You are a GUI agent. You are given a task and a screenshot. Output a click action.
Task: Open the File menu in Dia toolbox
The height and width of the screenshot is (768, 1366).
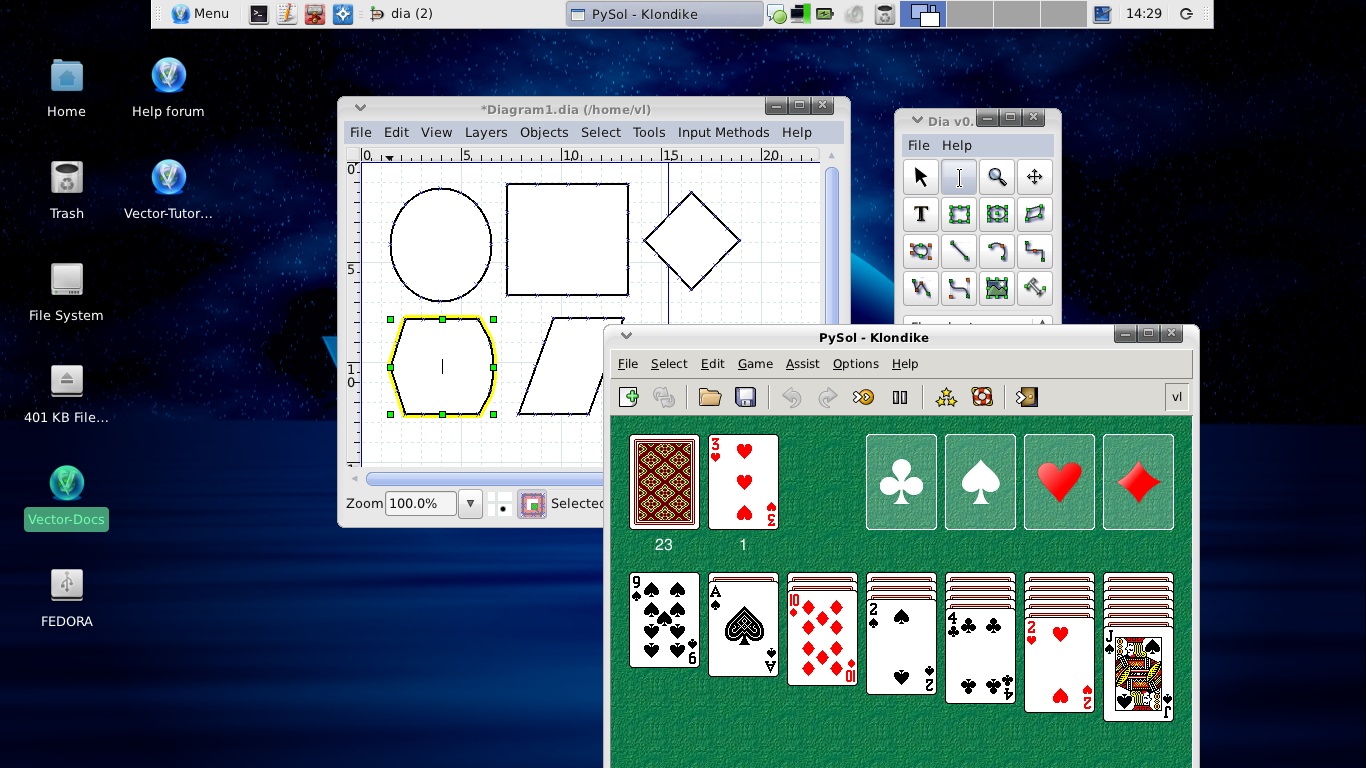(x=918, y=145)
